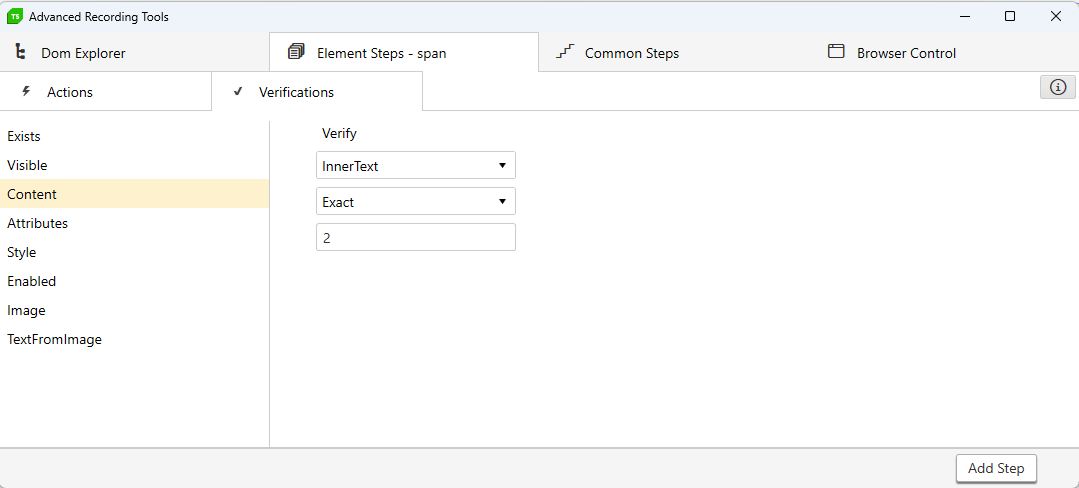Pick the Enabled verification

click(134, 281)
